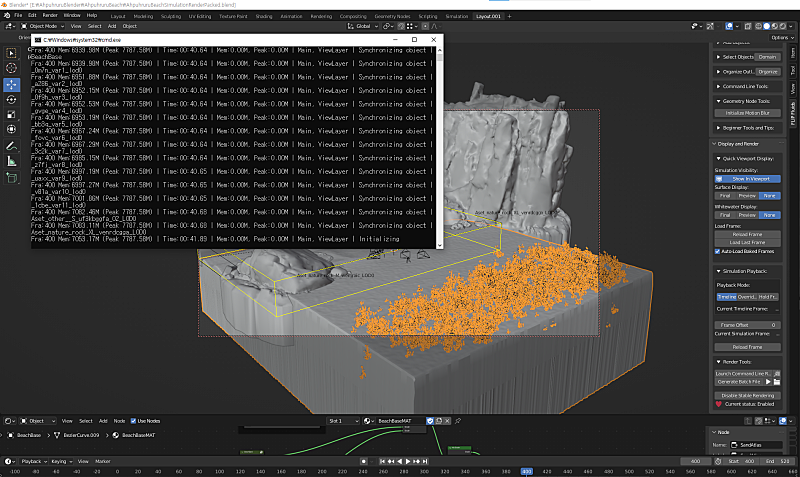Activate the Annotate tool
Screen dimensions: 800x477
(x=12, y=145)
